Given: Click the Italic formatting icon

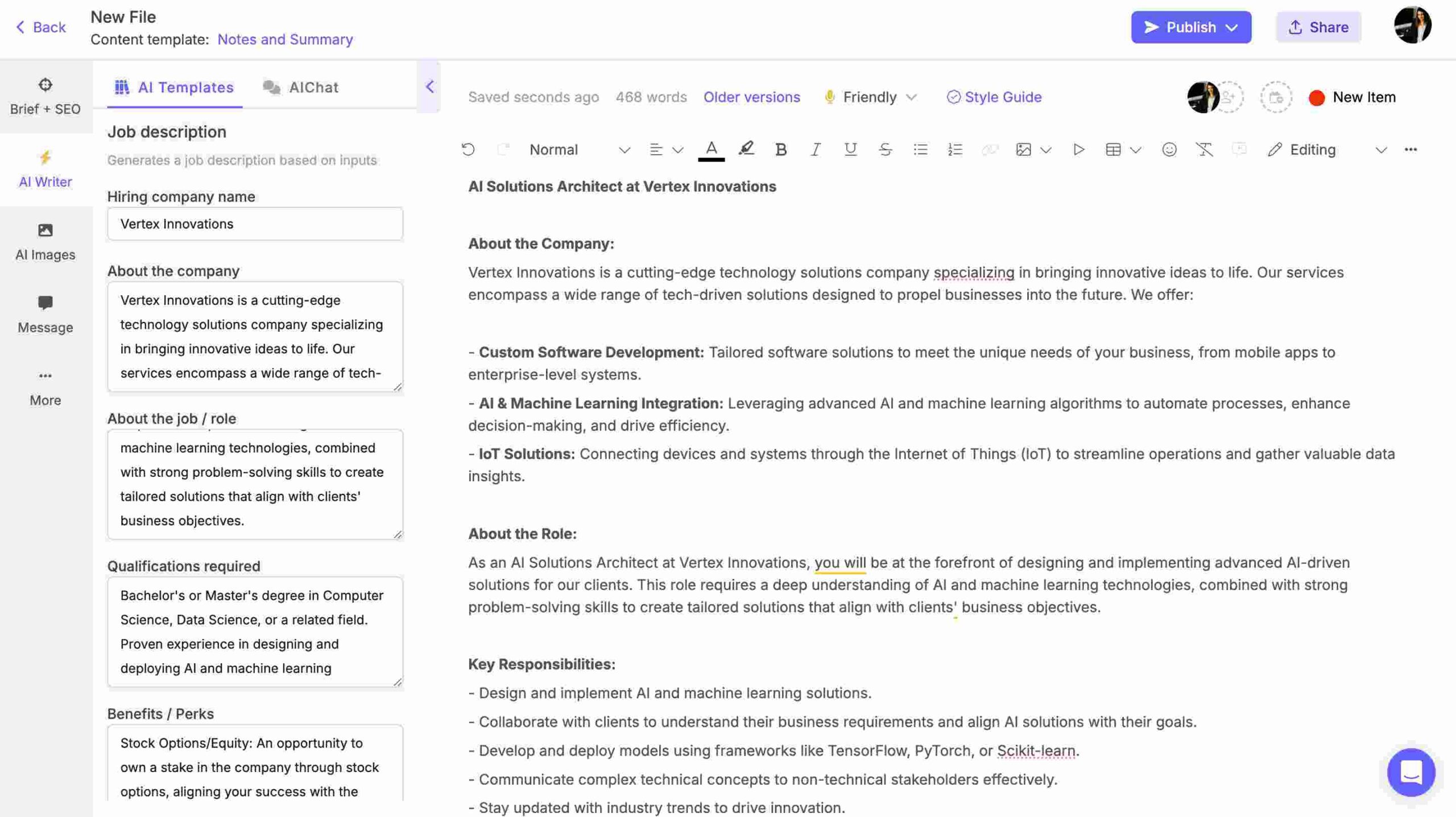Looking at the screenshot, I should (x=814, y=150).
